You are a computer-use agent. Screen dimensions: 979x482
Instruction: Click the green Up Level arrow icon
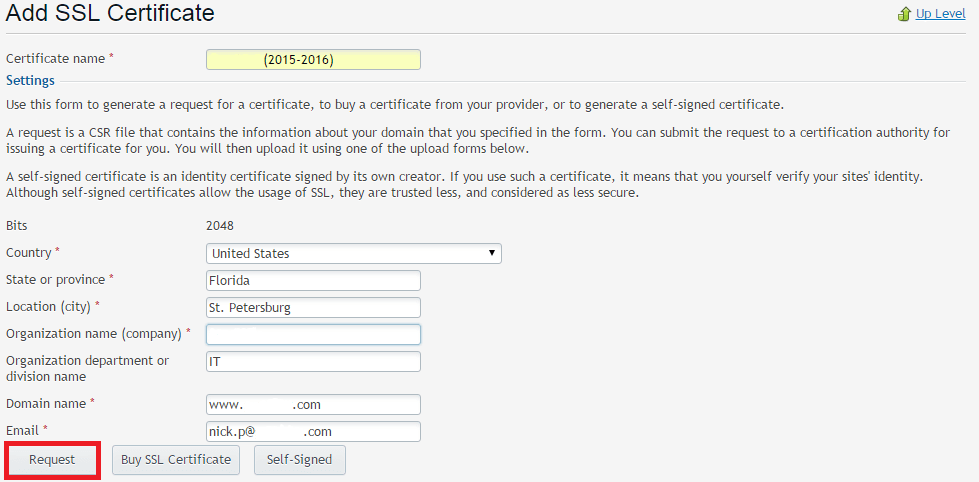click(x=904, y=14)
